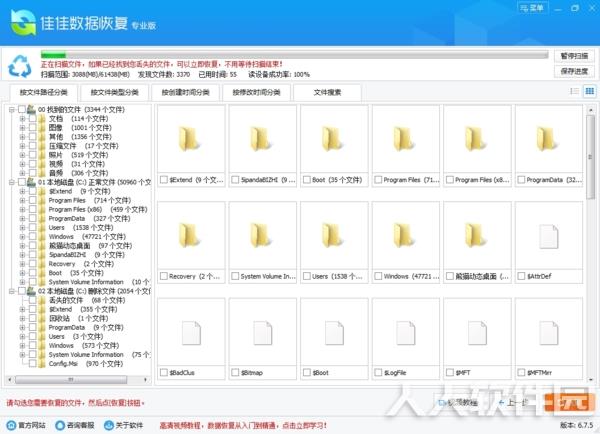Screen dimensions: 600x434
Task: Click the tree panel horizontal scrollbar
Action: (x=71, y=380)
